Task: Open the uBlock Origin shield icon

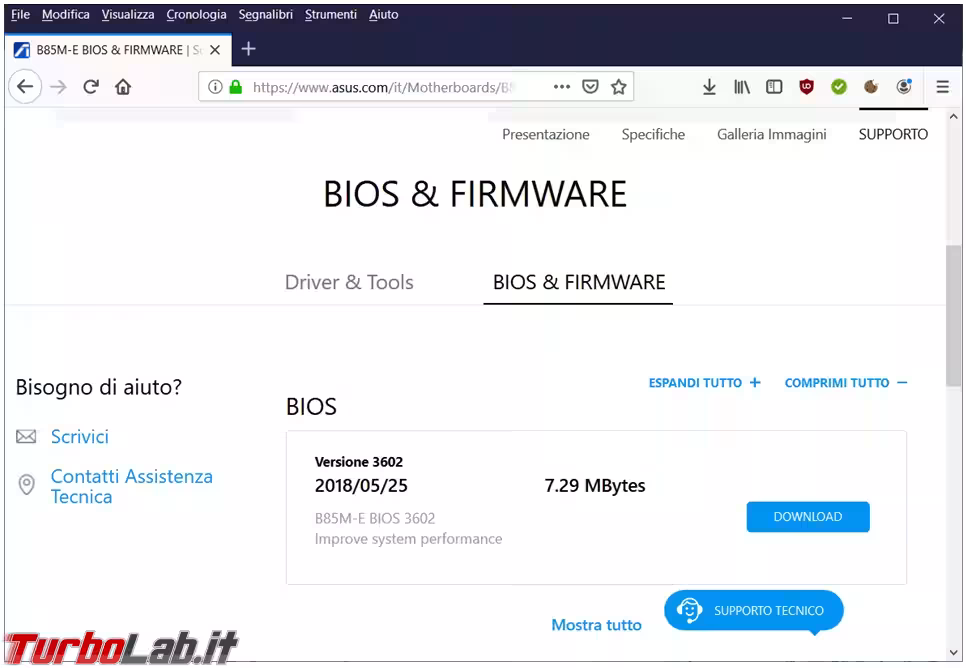Action: point(806,87)
